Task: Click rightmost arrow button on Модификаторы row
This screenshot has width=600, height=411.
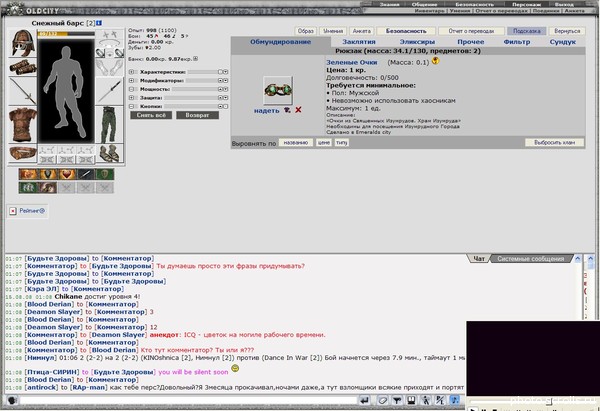Action: 225,81
